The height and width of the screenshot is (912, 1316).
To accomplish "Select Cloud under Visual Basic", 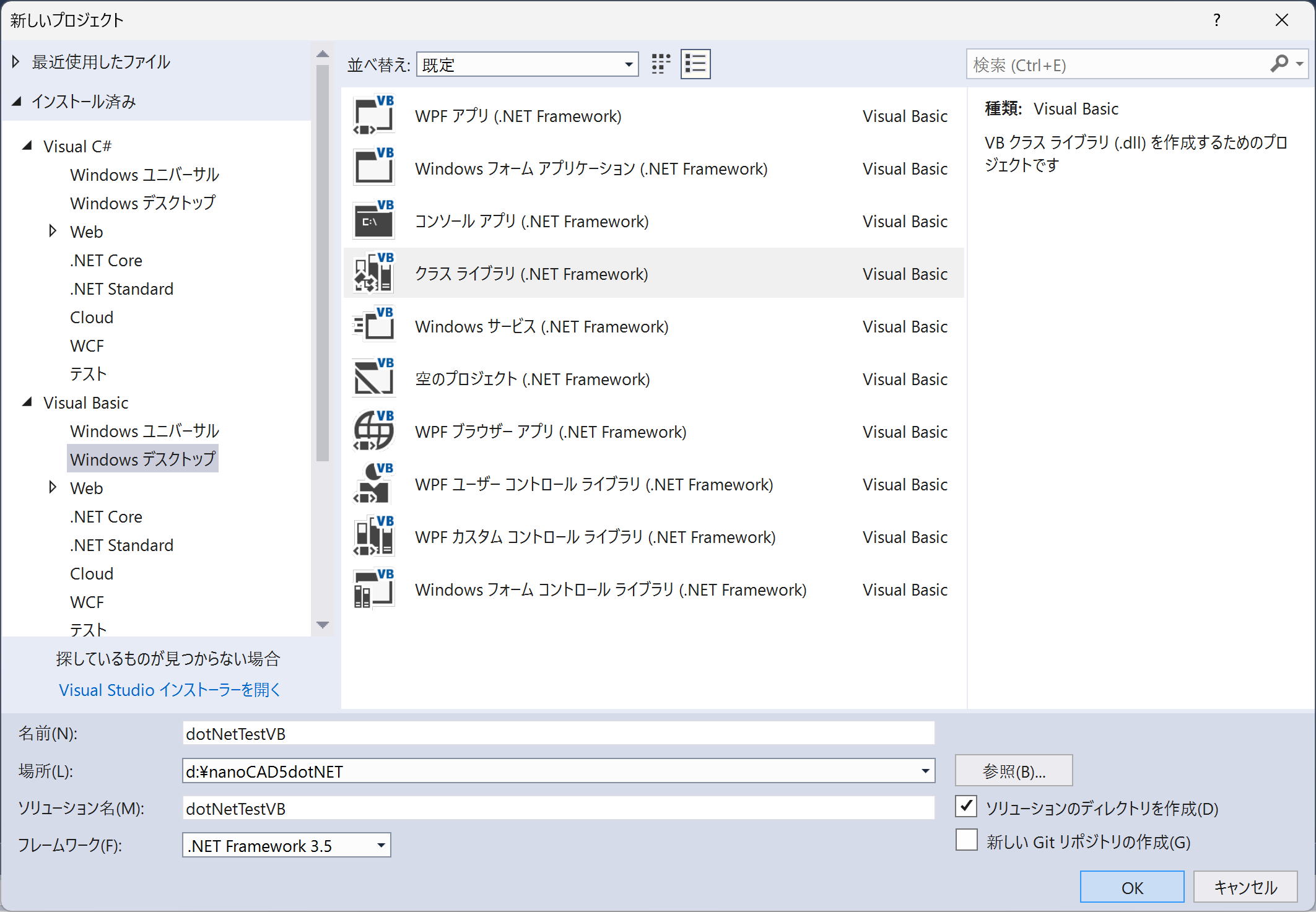I will point(92,573).
